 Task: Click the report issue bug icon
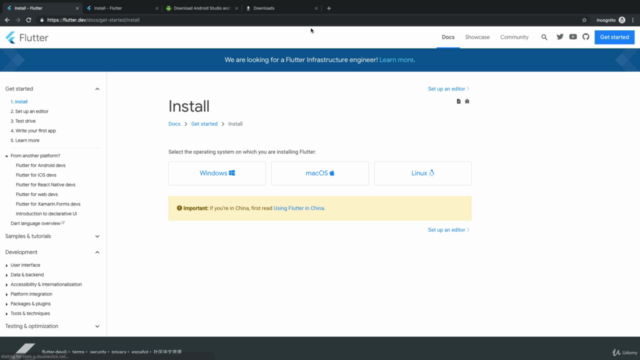click(x=467, y=101)
